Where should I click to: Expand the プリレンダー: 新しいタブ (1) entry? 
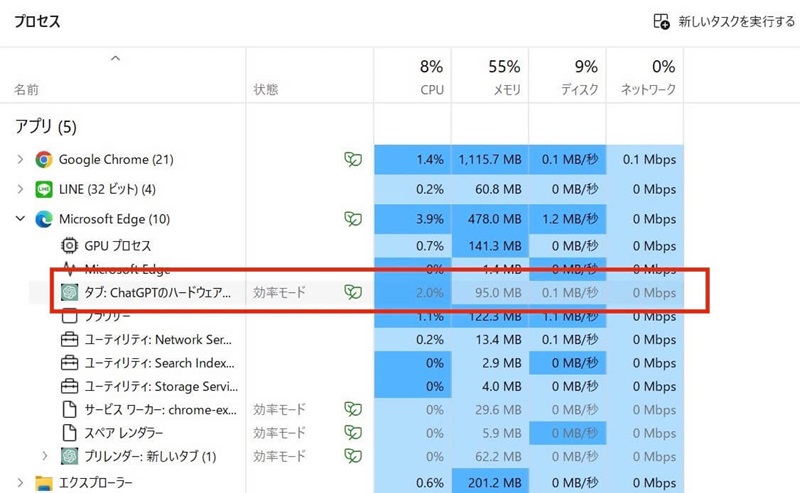click(x=45, y=456)
